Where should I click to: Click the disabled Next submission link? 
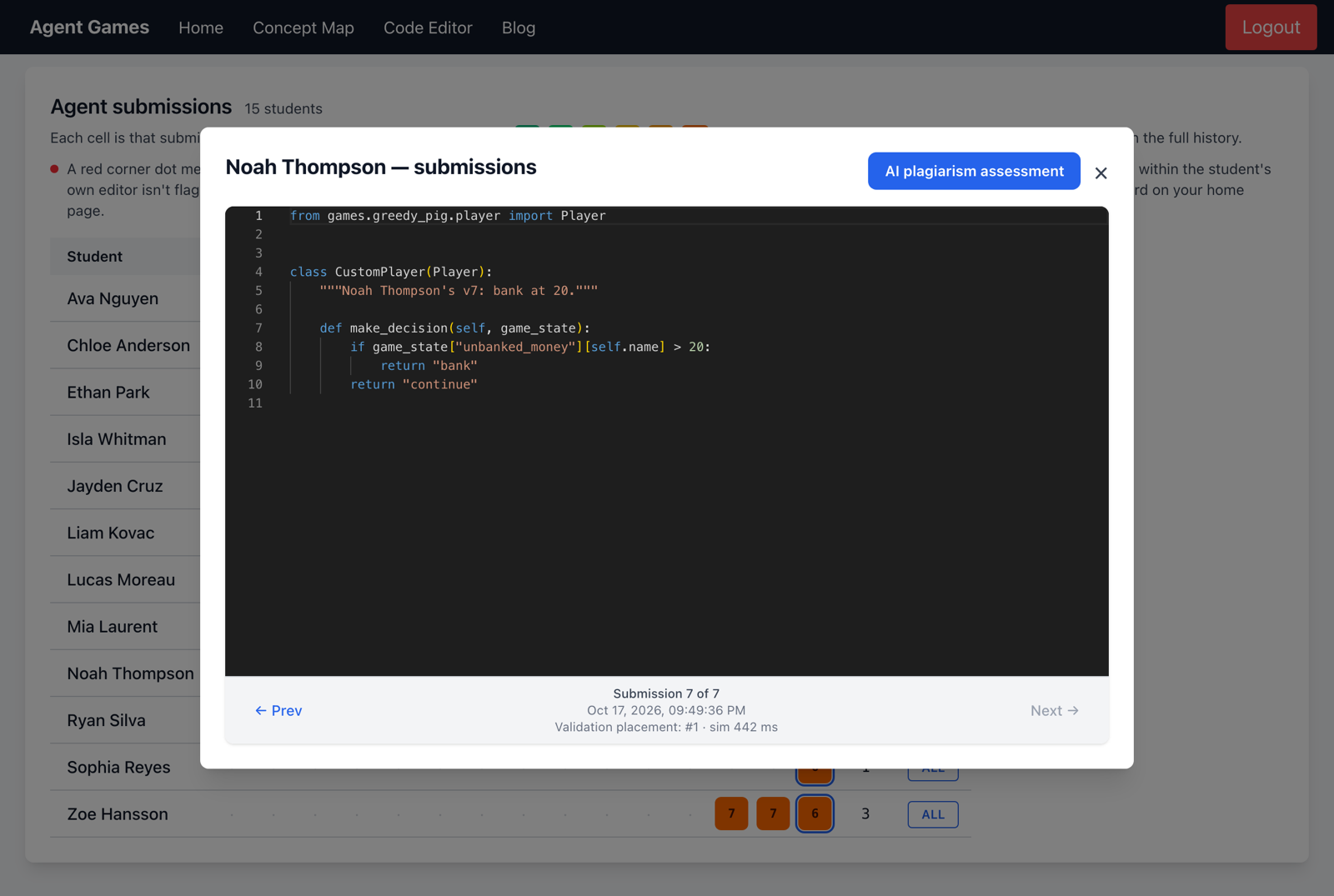[1054, 710]
